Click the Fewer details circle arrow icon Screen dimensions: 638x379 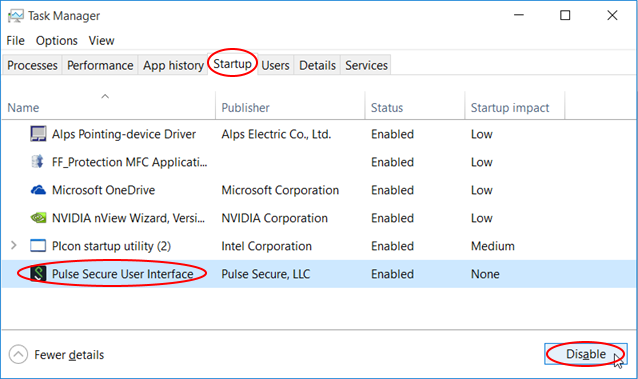pyautogui.click(x=18, y=355)
